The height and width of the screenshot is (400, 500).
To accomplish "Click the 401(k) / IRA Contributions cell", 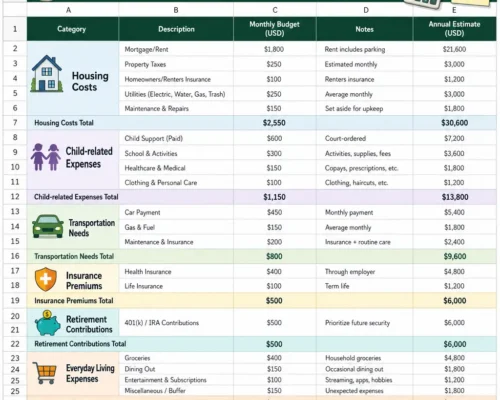I will pos(176,323).
